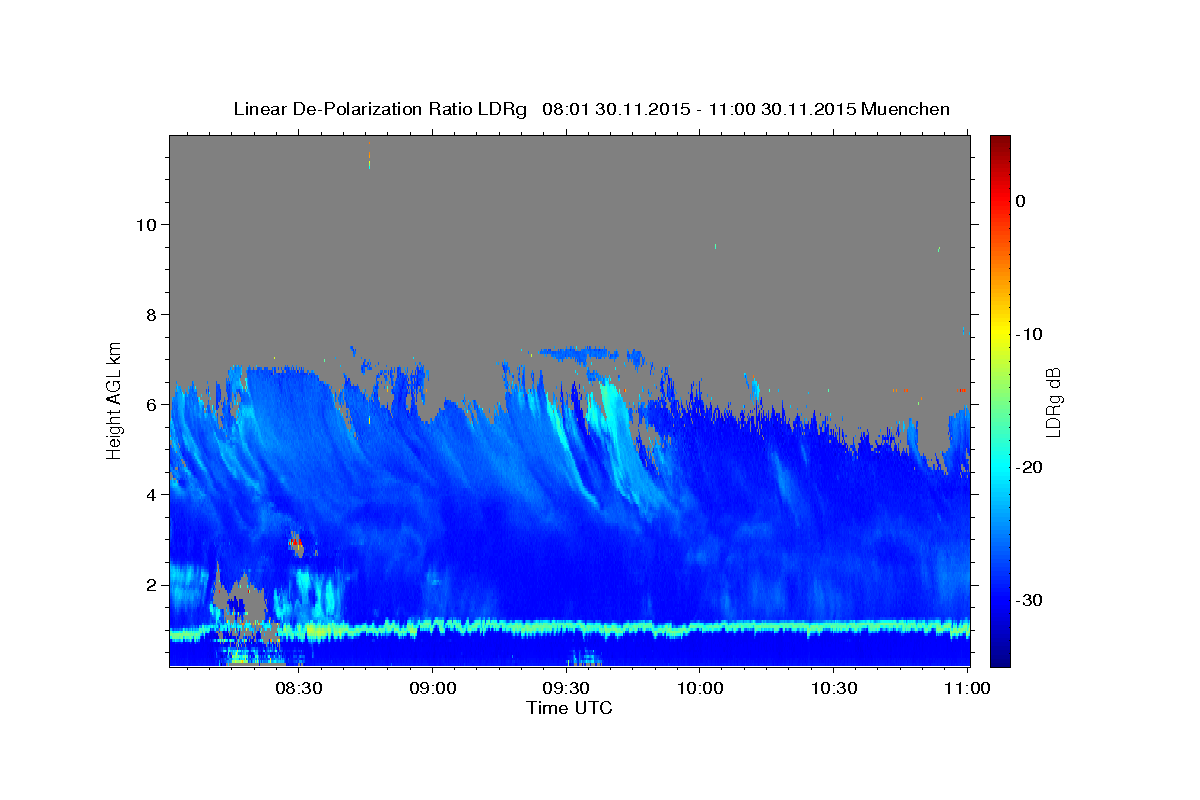1200x800 pixels.
Task: Click the dark red top of the colorbar
Action: pos(1000,143)
